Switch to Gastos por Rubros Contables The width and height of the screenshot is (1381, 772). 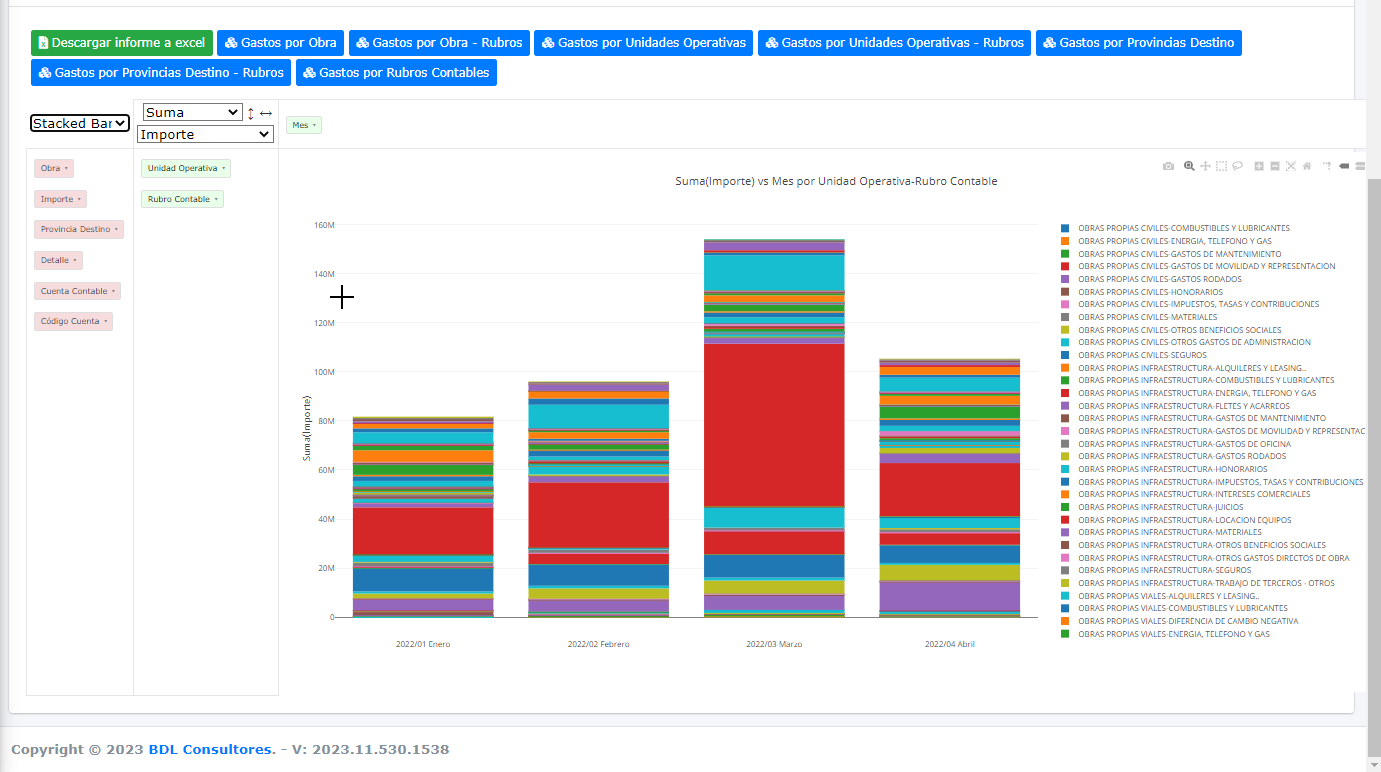399,73
